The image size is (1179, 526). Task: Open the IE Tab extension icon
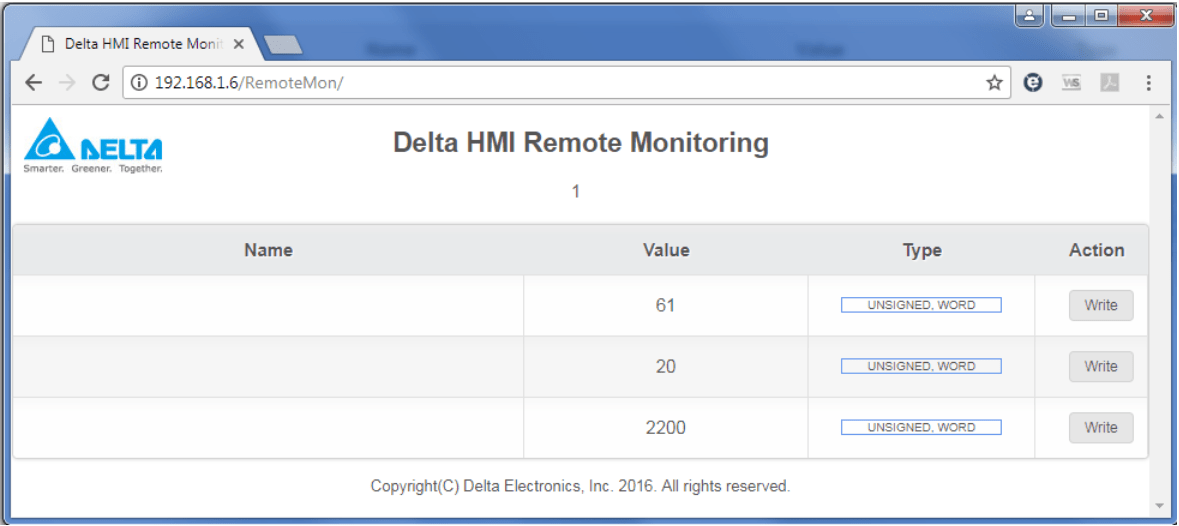coord(1034,83)
